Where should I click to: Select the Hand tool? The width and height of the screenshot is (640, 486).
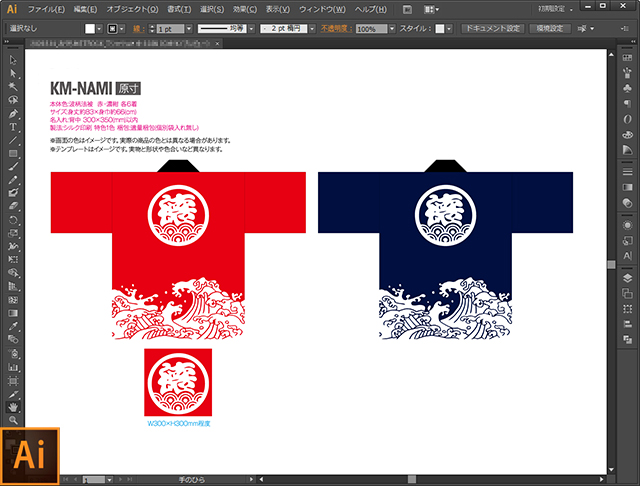point(14,407)
